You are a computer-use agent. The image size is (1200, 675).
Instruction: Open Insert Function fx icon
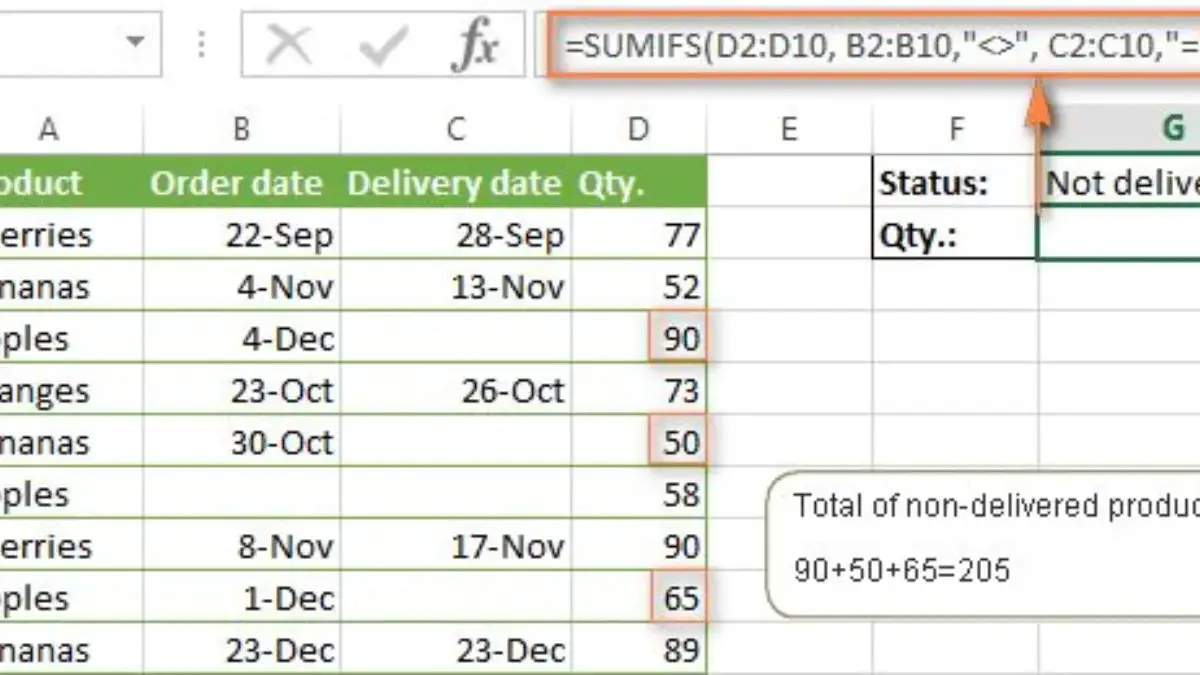point(475,45)
